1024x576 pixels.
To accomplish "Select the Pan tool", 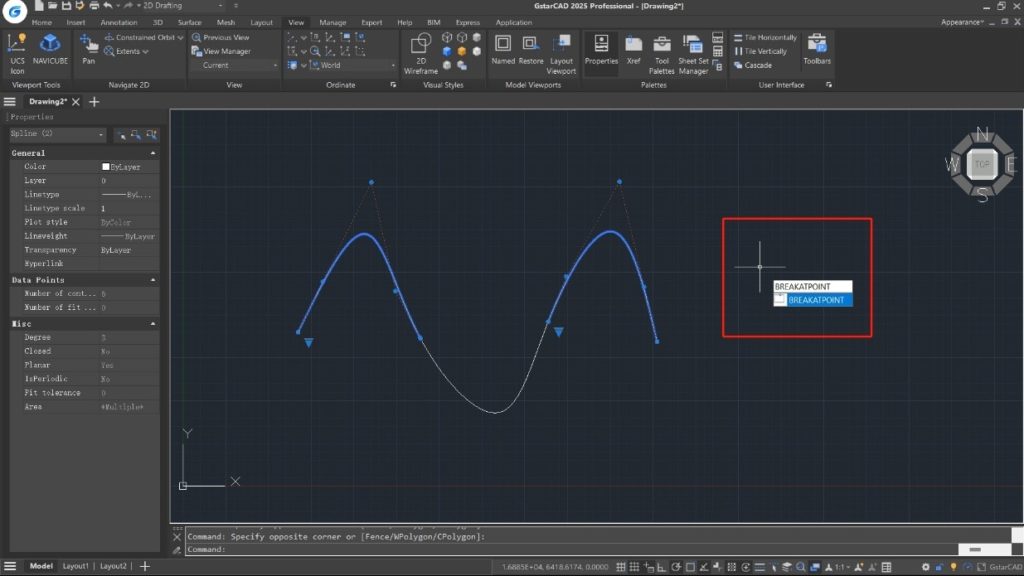I will 89,48.
